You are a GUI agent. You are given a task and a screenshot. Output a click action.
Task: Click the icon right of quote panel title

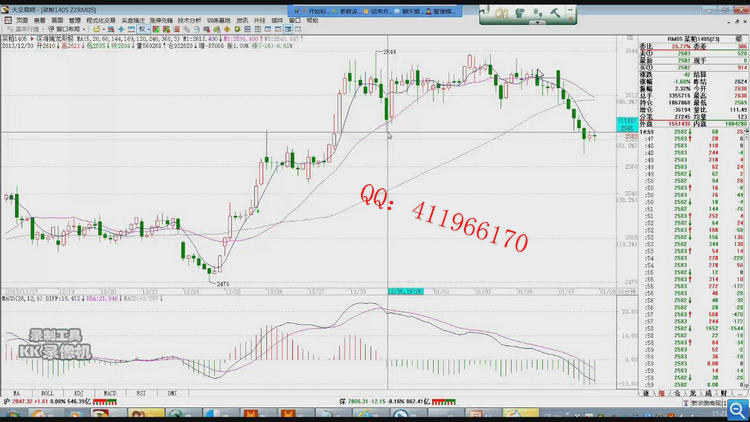tap(738, 39)
